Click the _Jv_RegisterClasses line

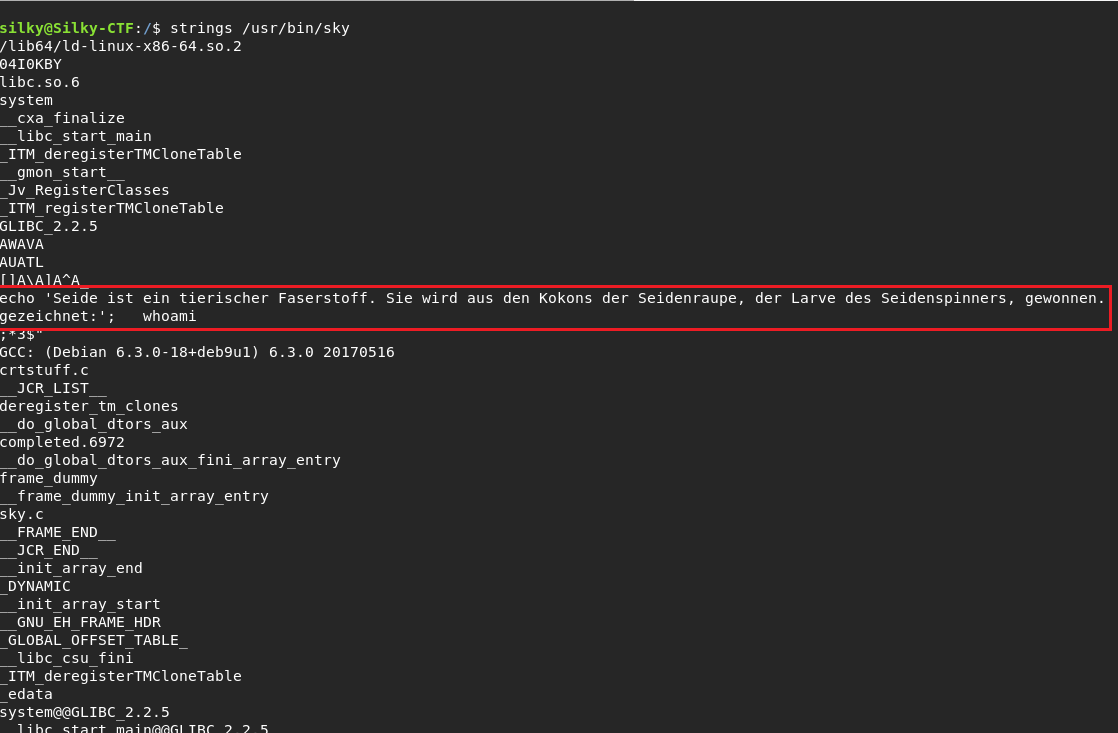(85, 190)
